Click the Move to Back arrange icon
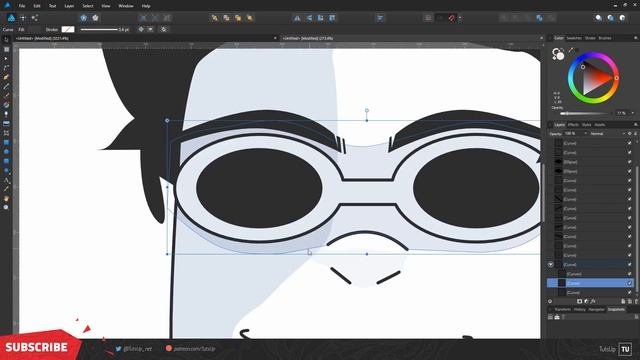This screenshot has height=360, width=640. point(215,18)
